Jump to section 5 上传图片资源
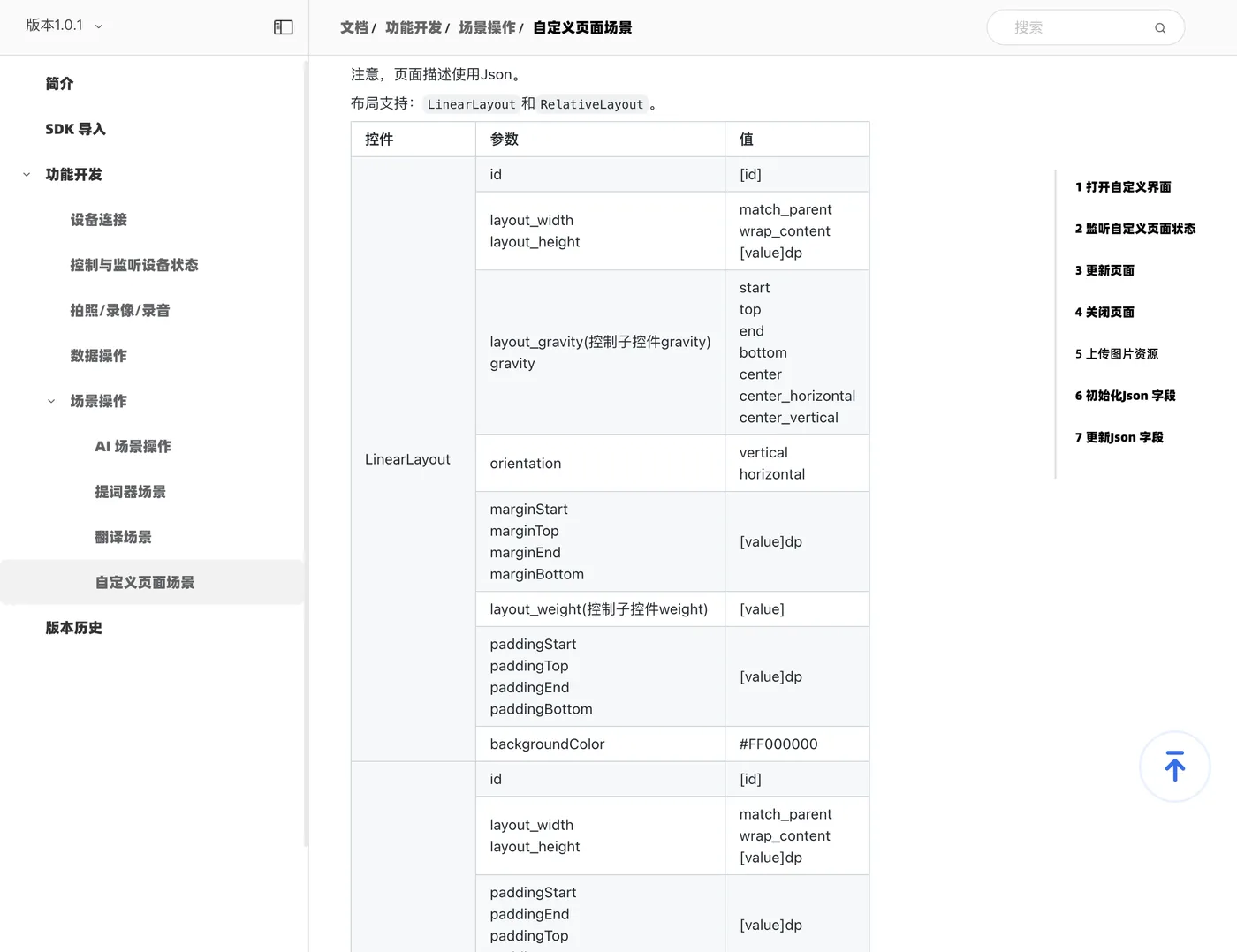The height and width of the screenshot is (952, 1237). 1117,354
